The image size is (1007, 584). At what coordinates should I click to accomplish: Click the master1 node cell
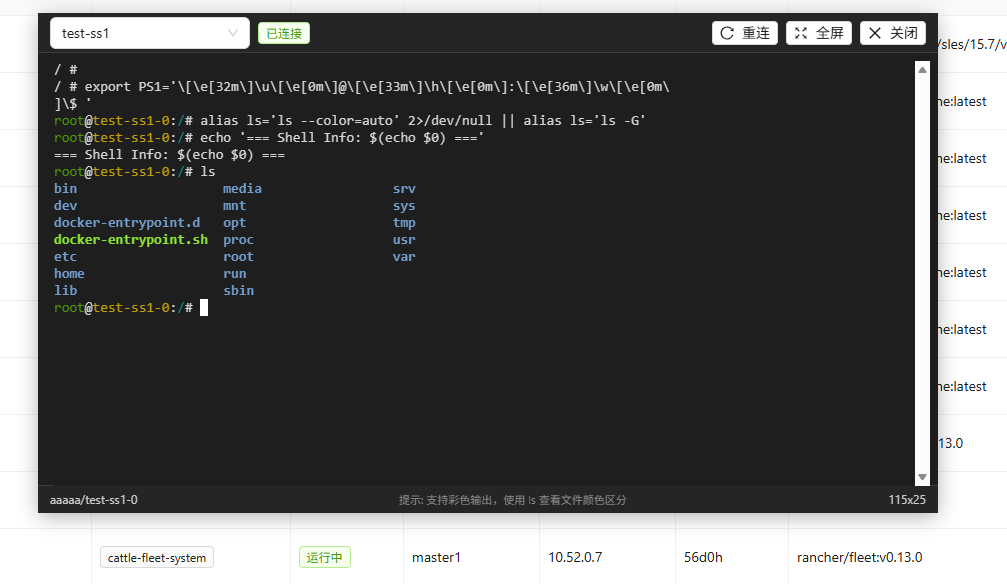coord(436,557)
